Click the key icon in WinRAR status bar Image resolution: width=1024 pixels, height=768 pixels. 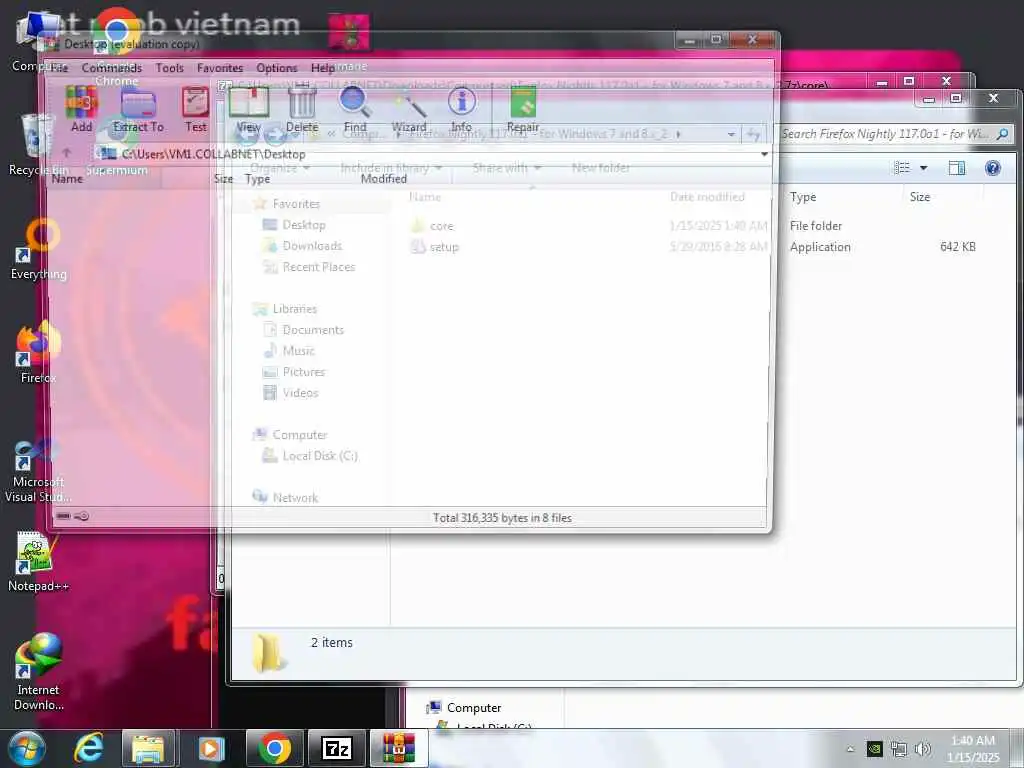point(82,516)
